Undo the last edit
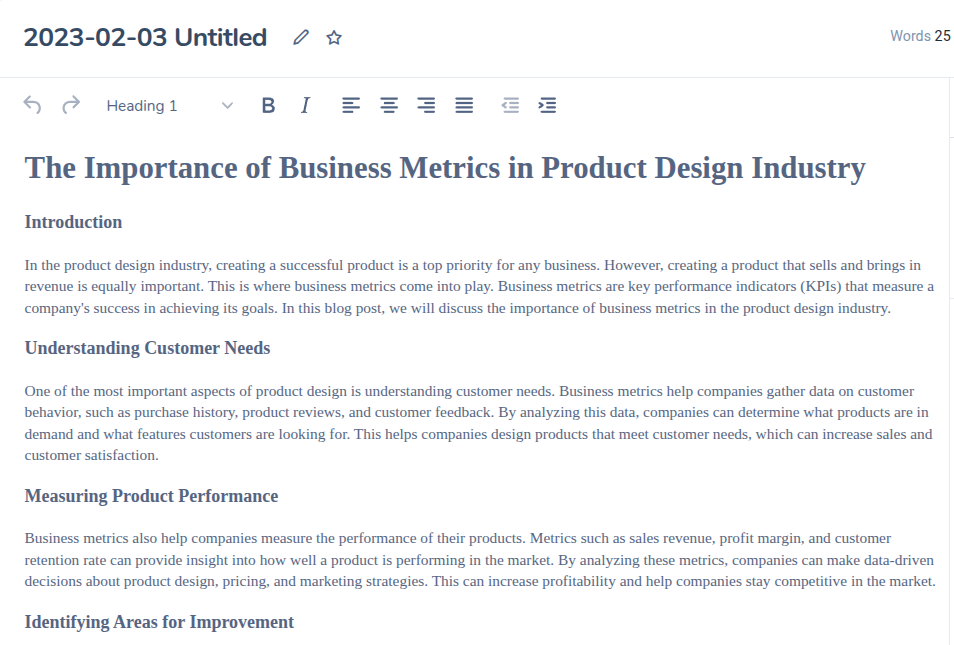Image resolution: width=954 pixels, height=645 pixels. (x=32, y=105)
